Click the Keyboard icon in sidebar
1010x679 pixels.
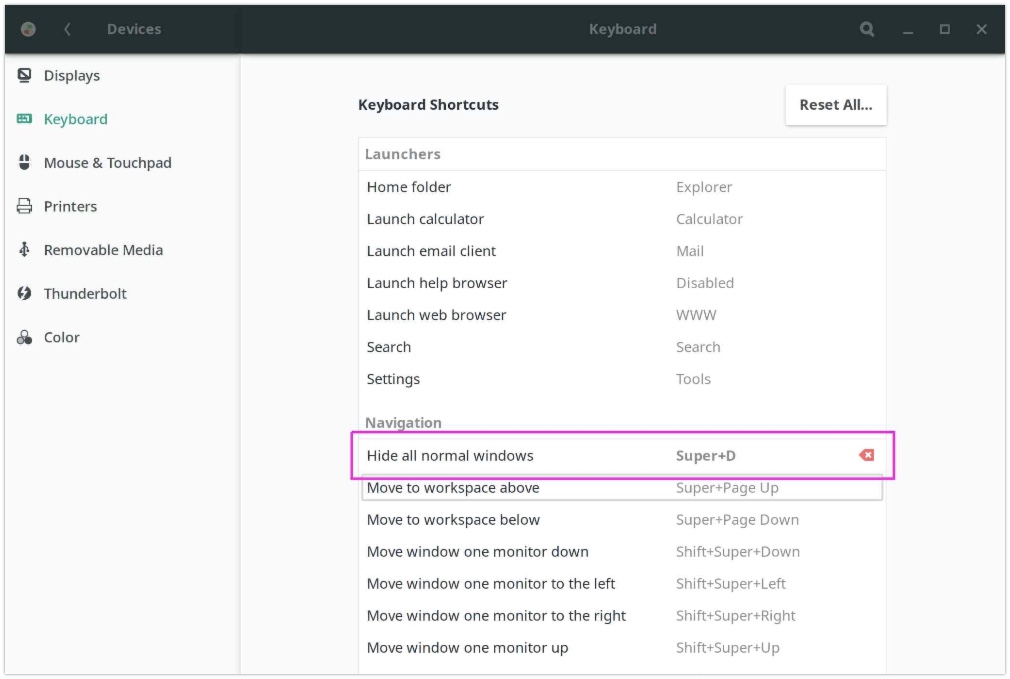25,119
